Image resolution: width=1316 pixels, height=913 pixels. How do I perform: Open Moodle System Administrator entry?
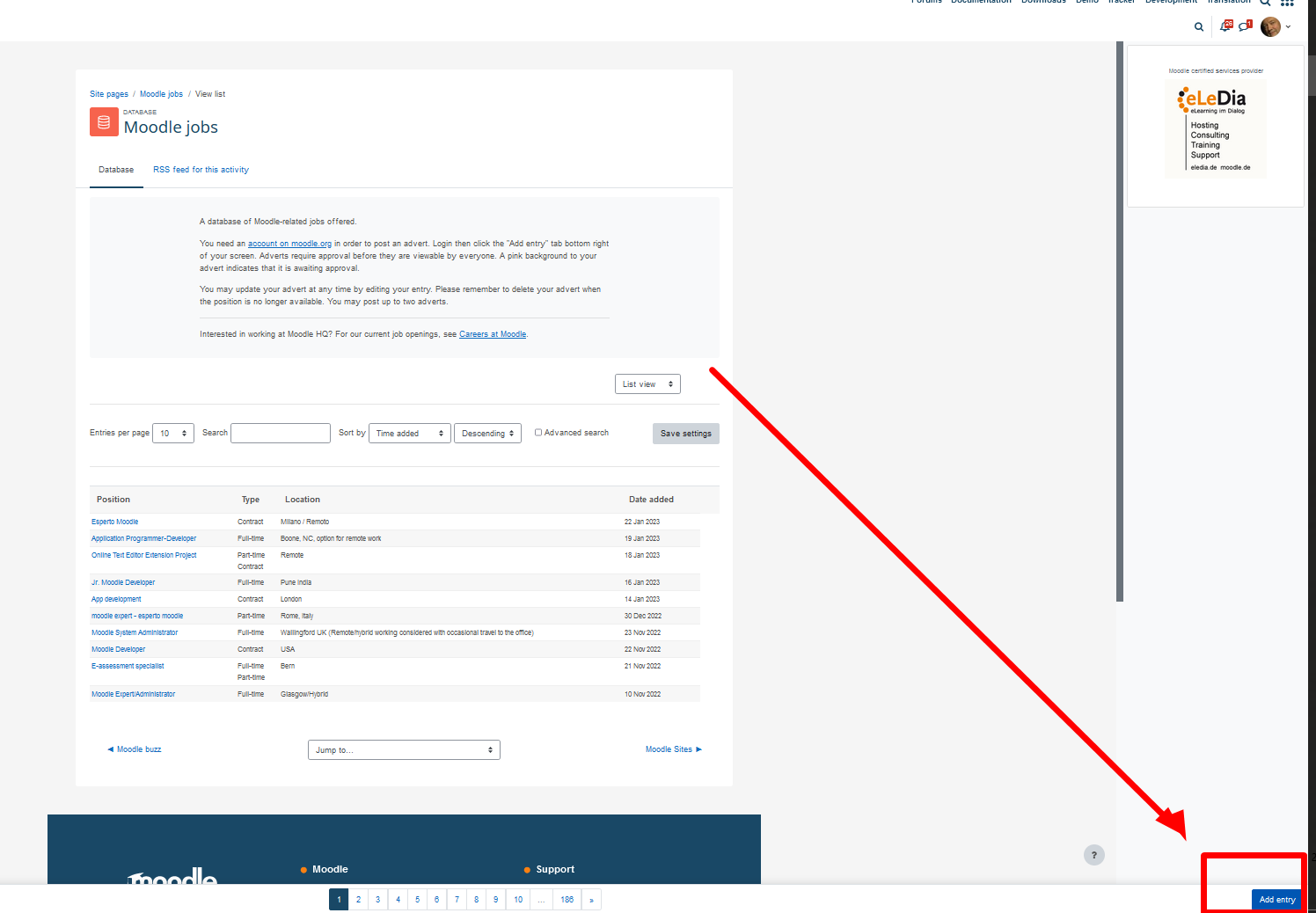(135, 632)
